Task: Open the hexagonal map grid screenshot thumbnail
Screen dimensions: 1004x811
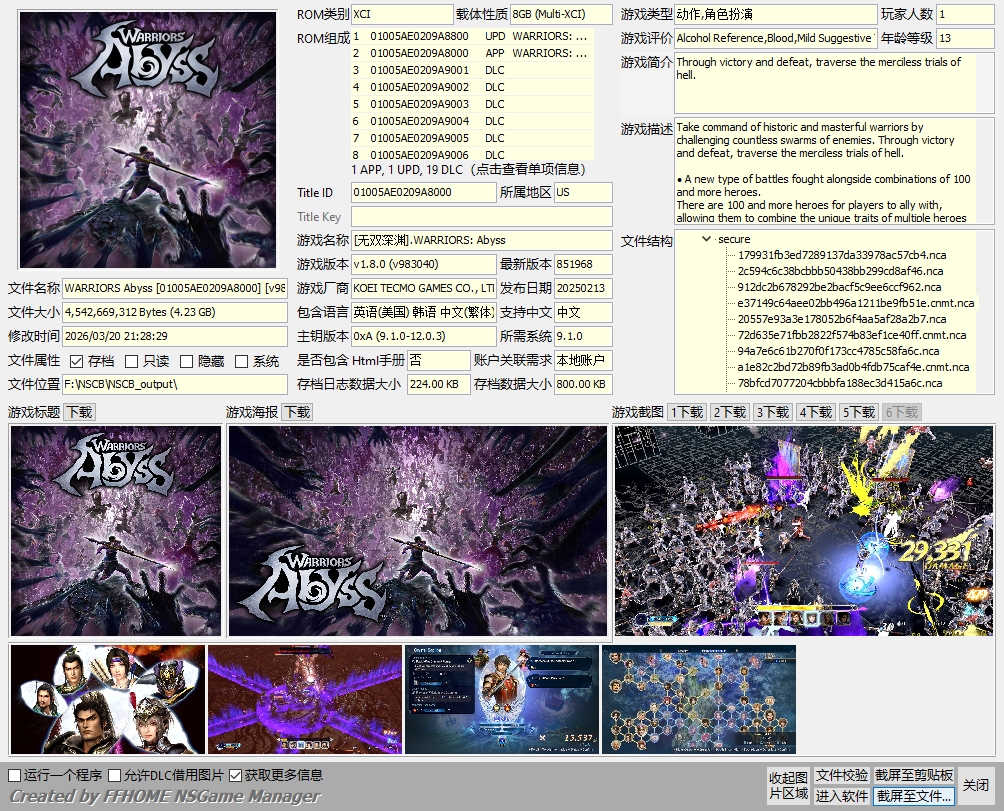Action: 699,699
